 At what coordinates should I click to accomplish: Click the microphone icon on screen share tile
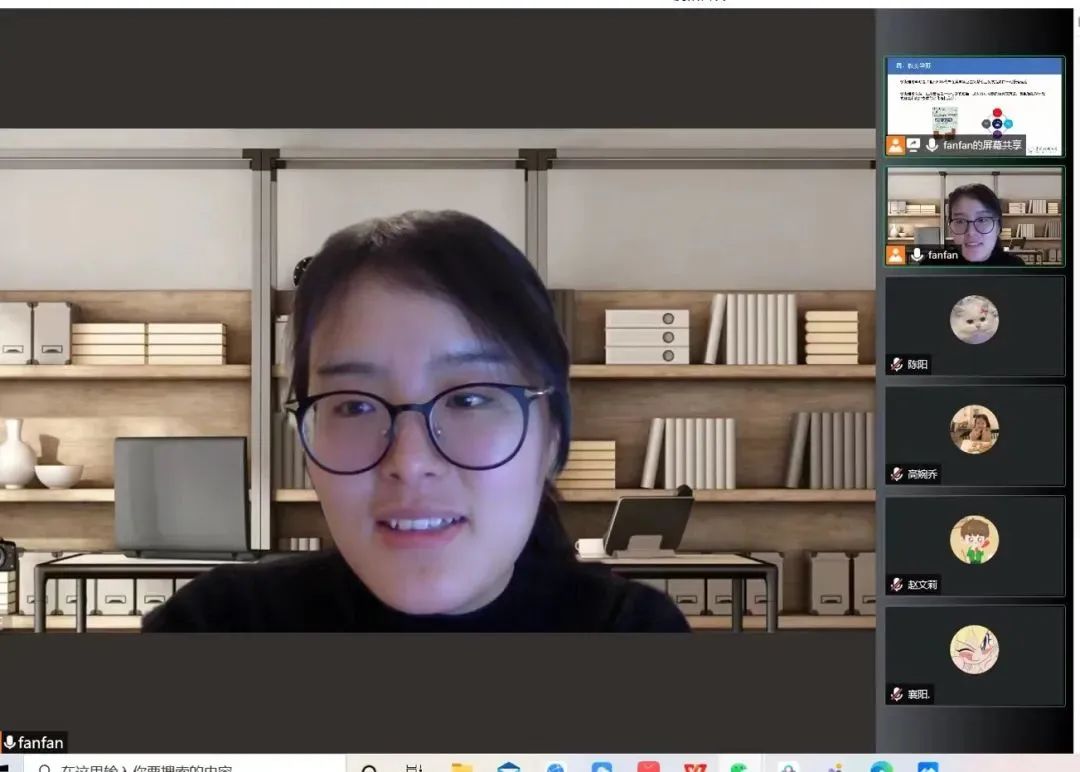click(932, 145)
